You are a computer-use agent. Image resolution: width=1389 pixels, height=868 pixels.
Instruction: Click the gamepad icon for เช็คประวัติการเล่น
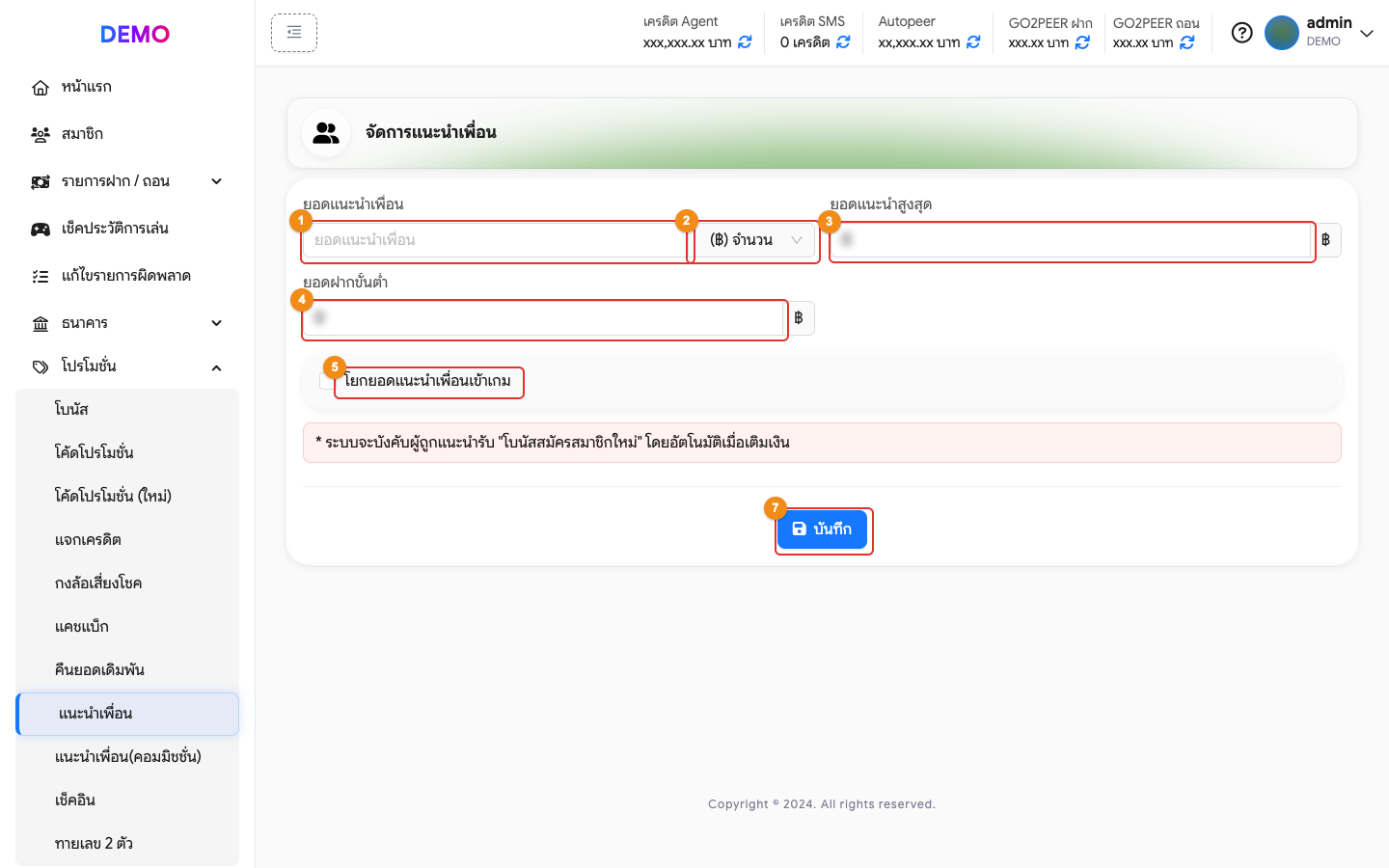click(x=41, y=229)
